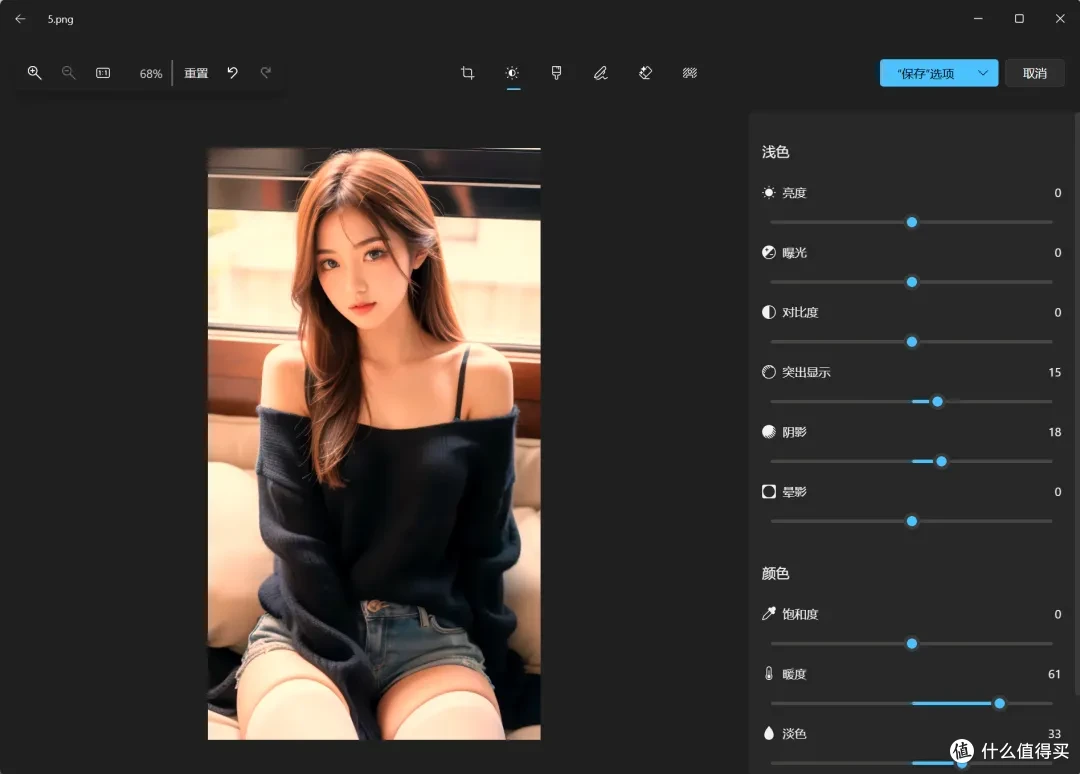Select the Erase tool
The width and height of the screenshot is (1080, 774).
point(645,73)
